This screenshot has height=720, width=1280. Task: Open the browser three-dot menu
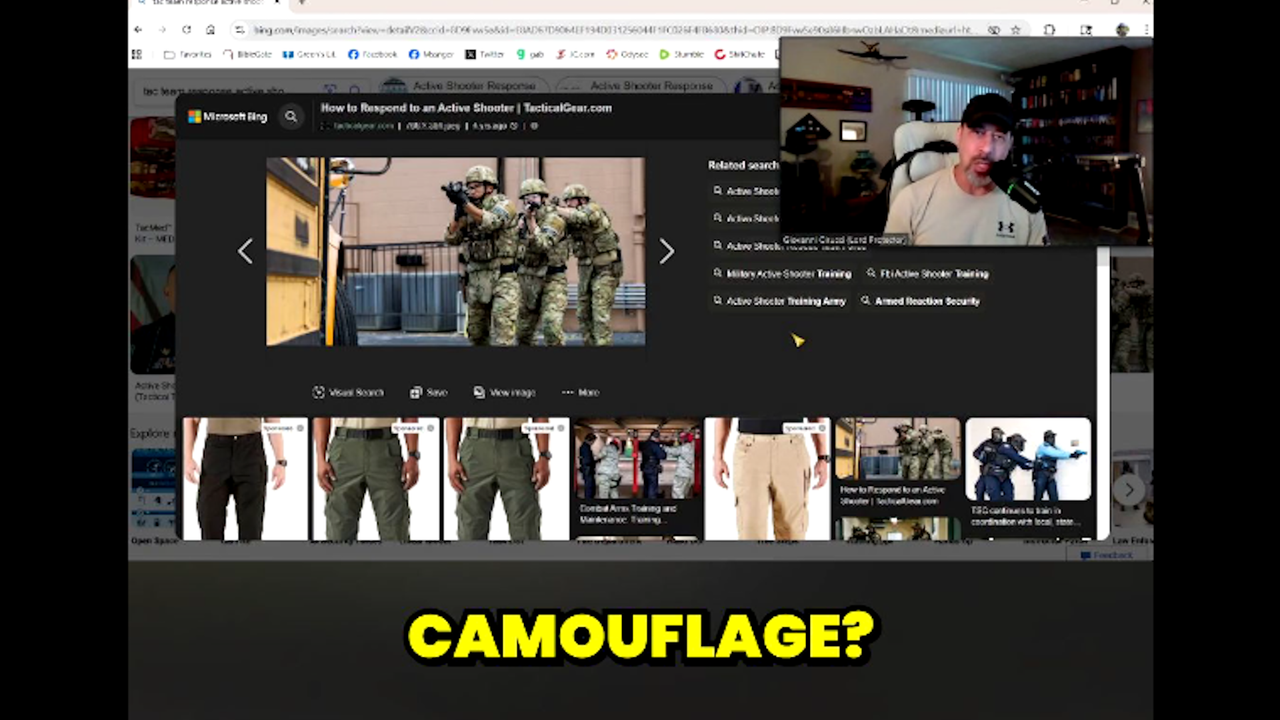coord(1144,30)
